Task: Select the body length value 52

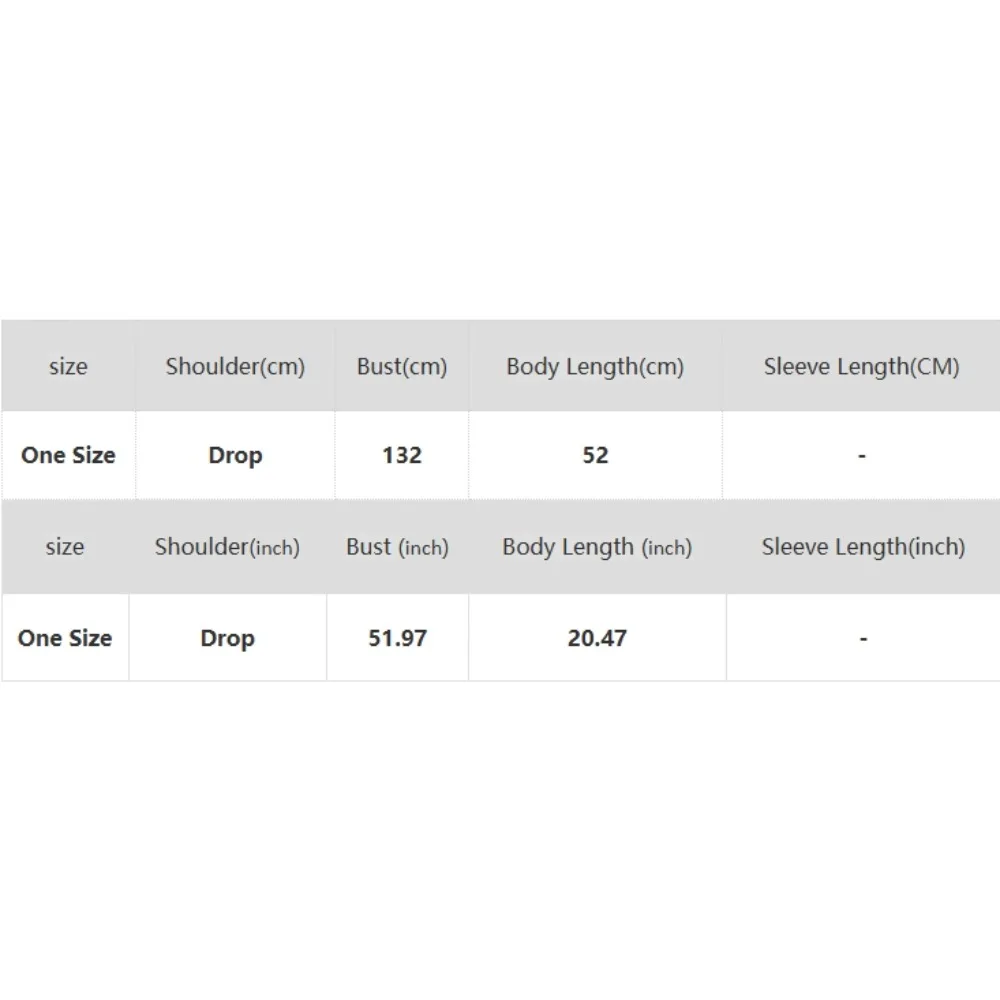Action: tap(595, 455)
